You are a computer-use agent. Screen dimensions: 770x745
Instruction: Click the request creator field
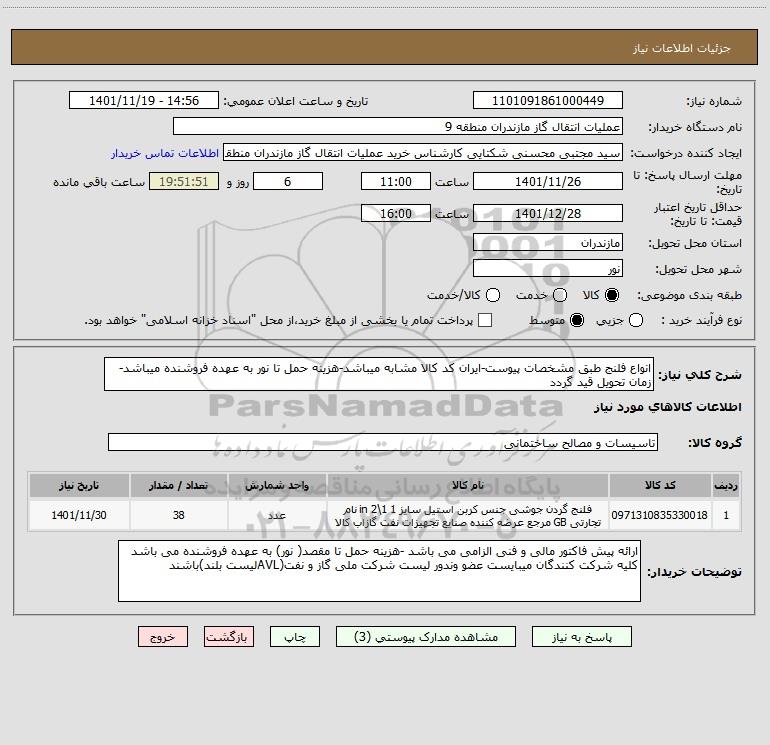click(x=423, y=153)
